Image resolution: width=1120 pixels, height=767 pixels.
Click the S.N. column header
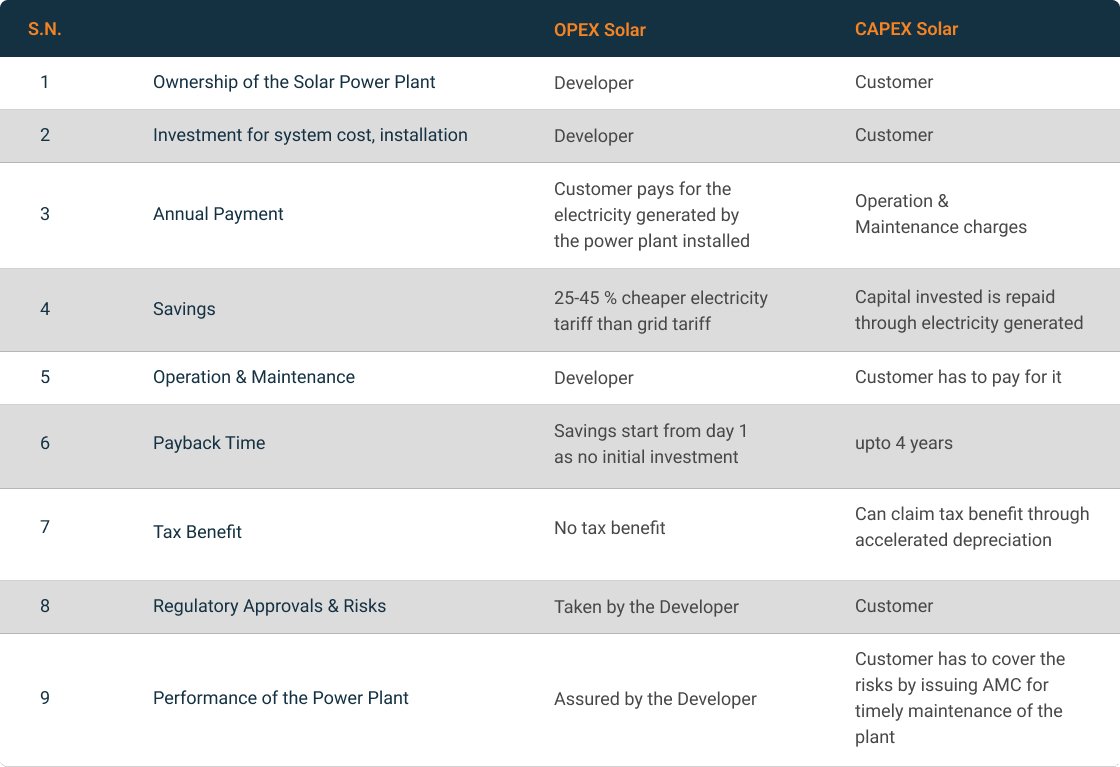pos(45,29)
